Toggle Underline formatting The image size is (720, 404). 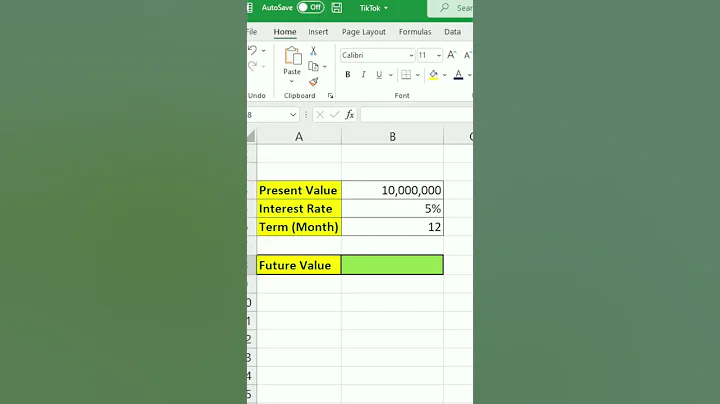(x=379, y=74)
